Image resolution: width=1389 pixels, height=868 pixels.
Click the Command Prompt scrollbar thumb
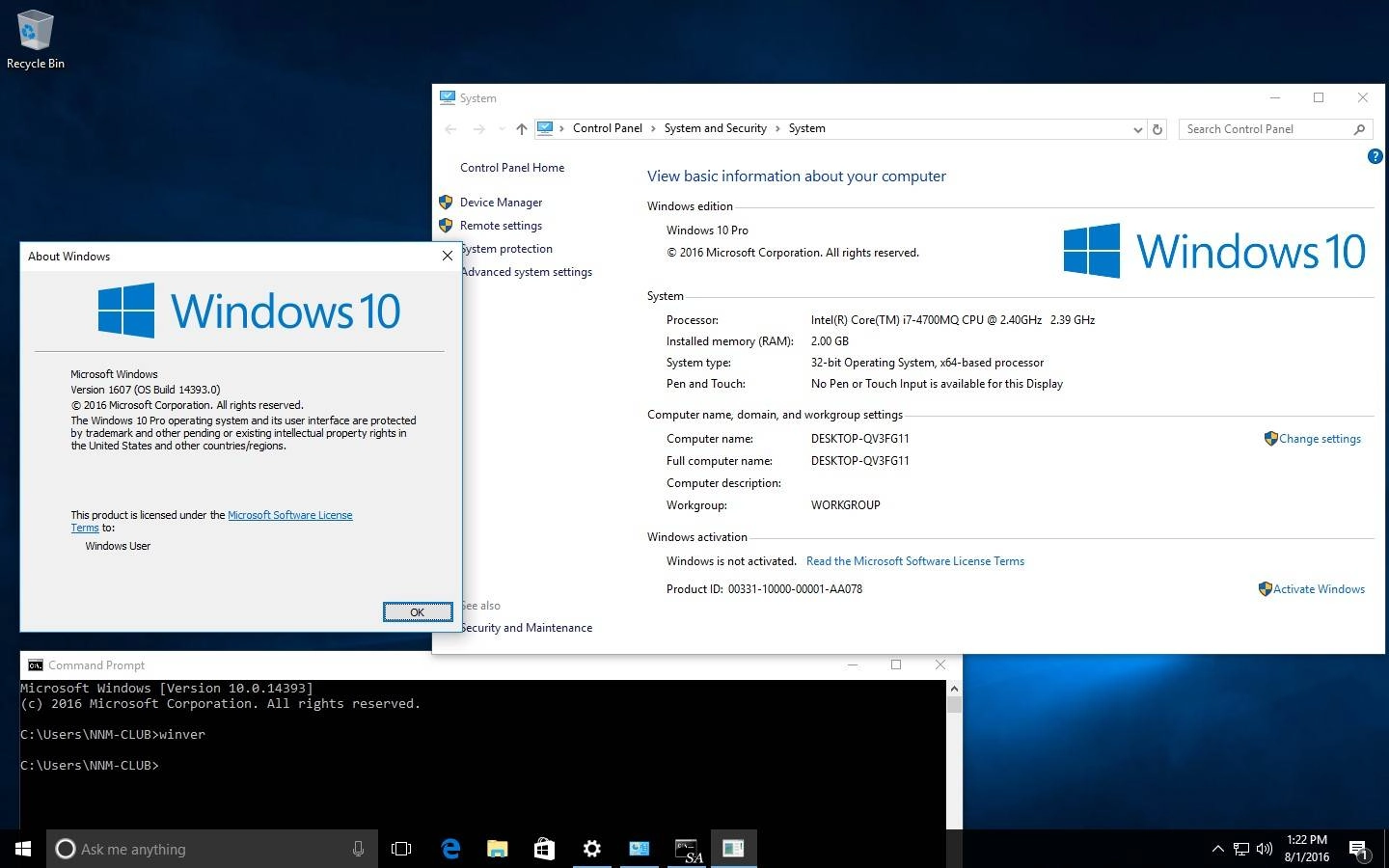954,705
